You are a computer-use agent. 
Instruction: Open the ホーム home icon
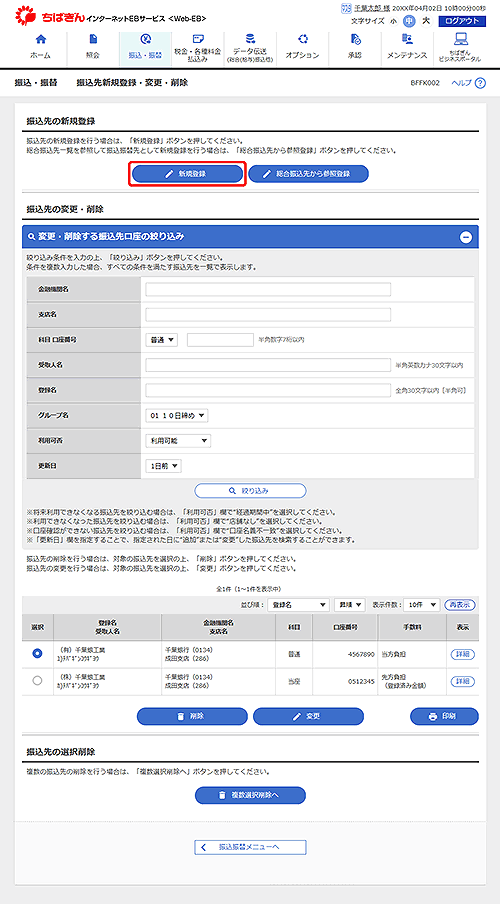pyautogui.click(x=40, y=40)
